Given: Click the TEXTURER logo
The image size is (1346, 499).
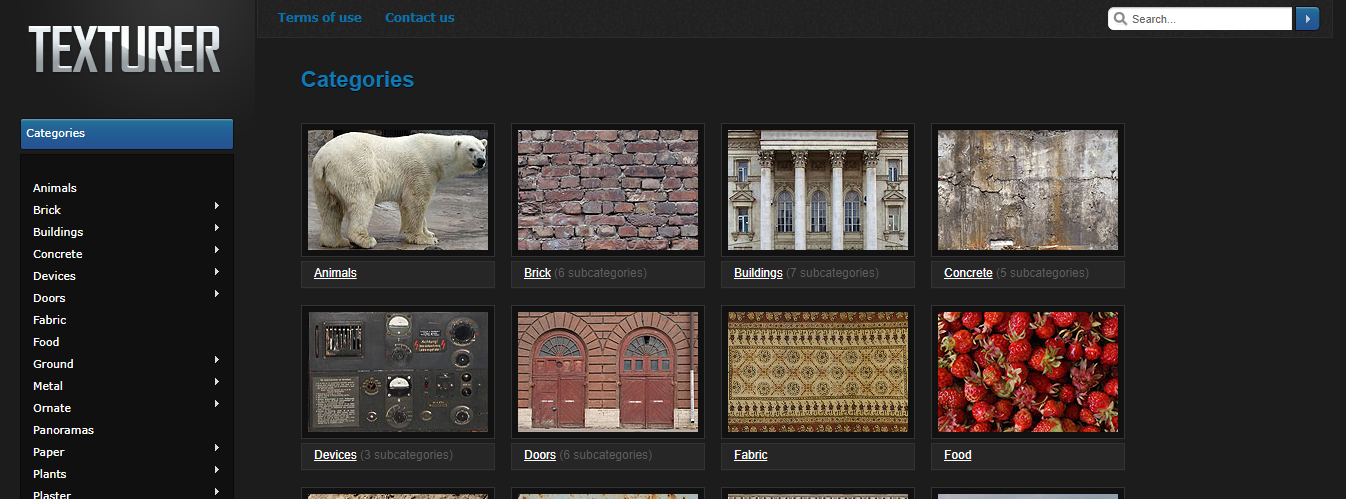Looking at the screenshot, I should pyautogui.click(x=124, y=49).
